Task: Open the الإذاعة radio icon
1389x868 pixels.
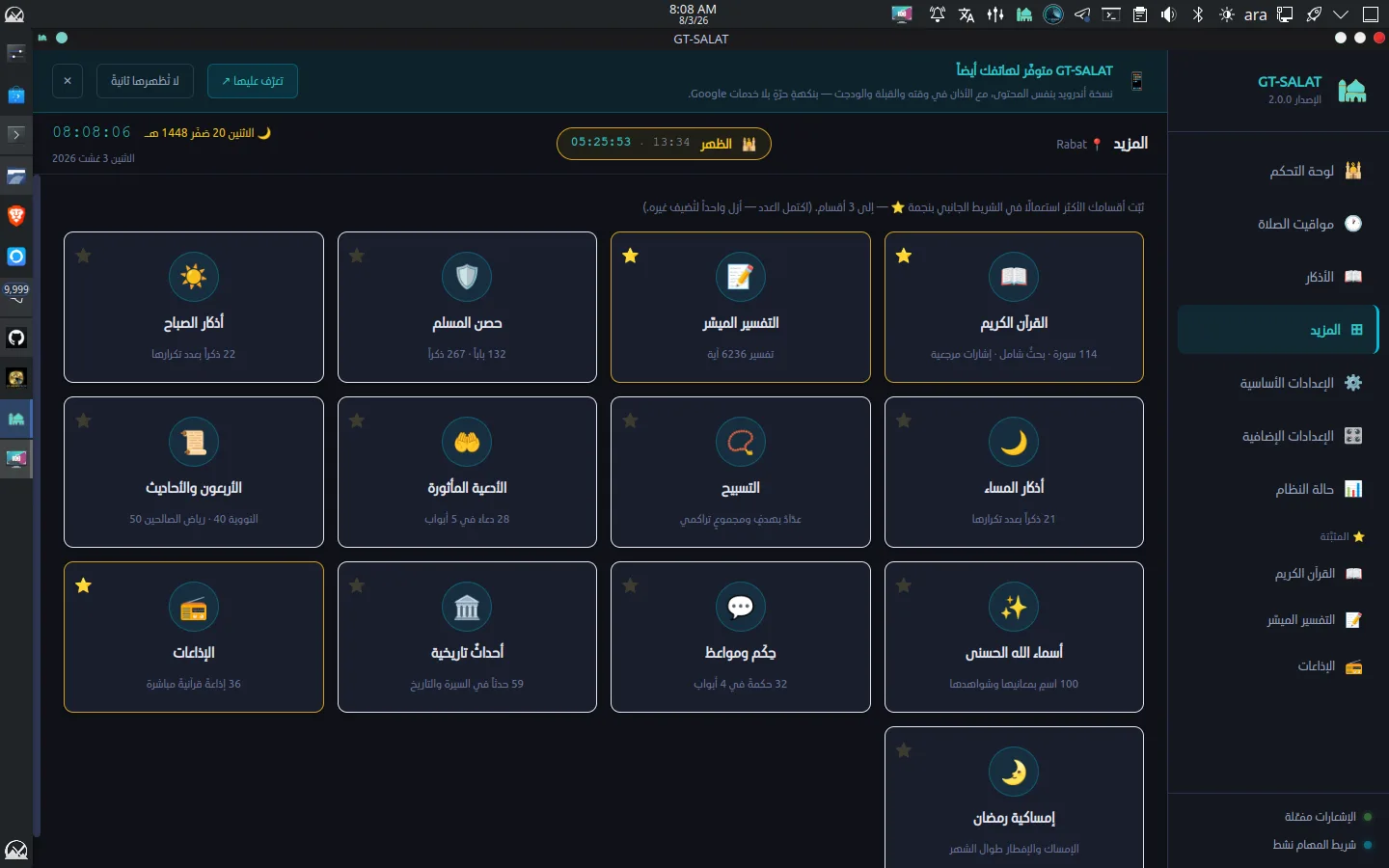Action: tap(194, 607)
